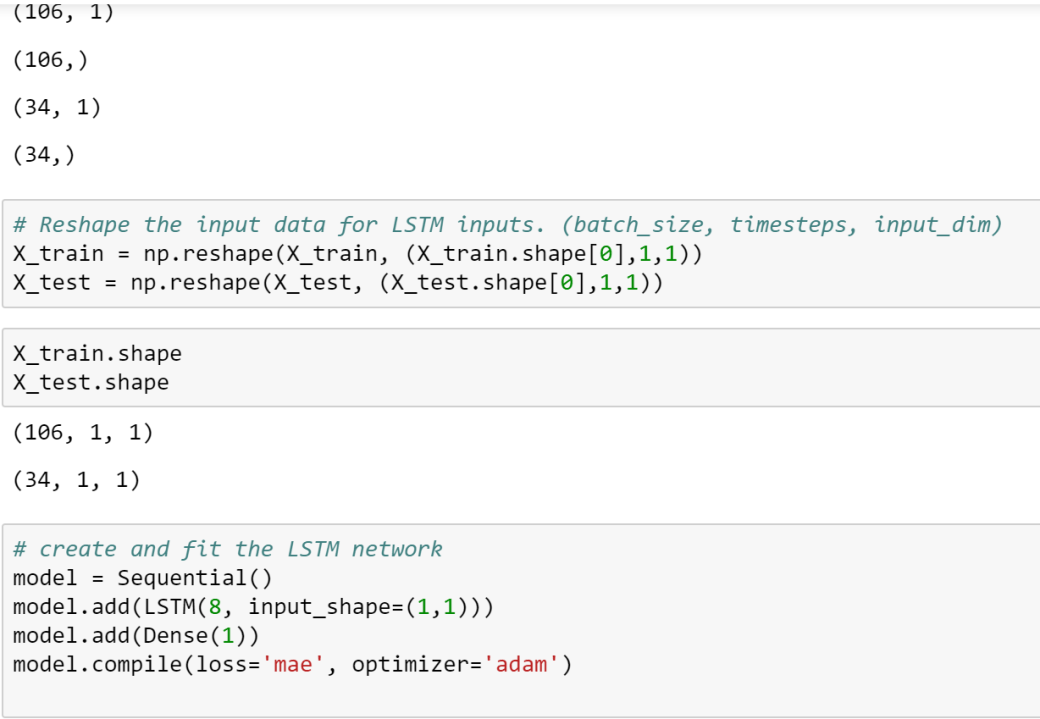
Task: Click the model = Sequential() line
Action: click(x=143, y=578)
